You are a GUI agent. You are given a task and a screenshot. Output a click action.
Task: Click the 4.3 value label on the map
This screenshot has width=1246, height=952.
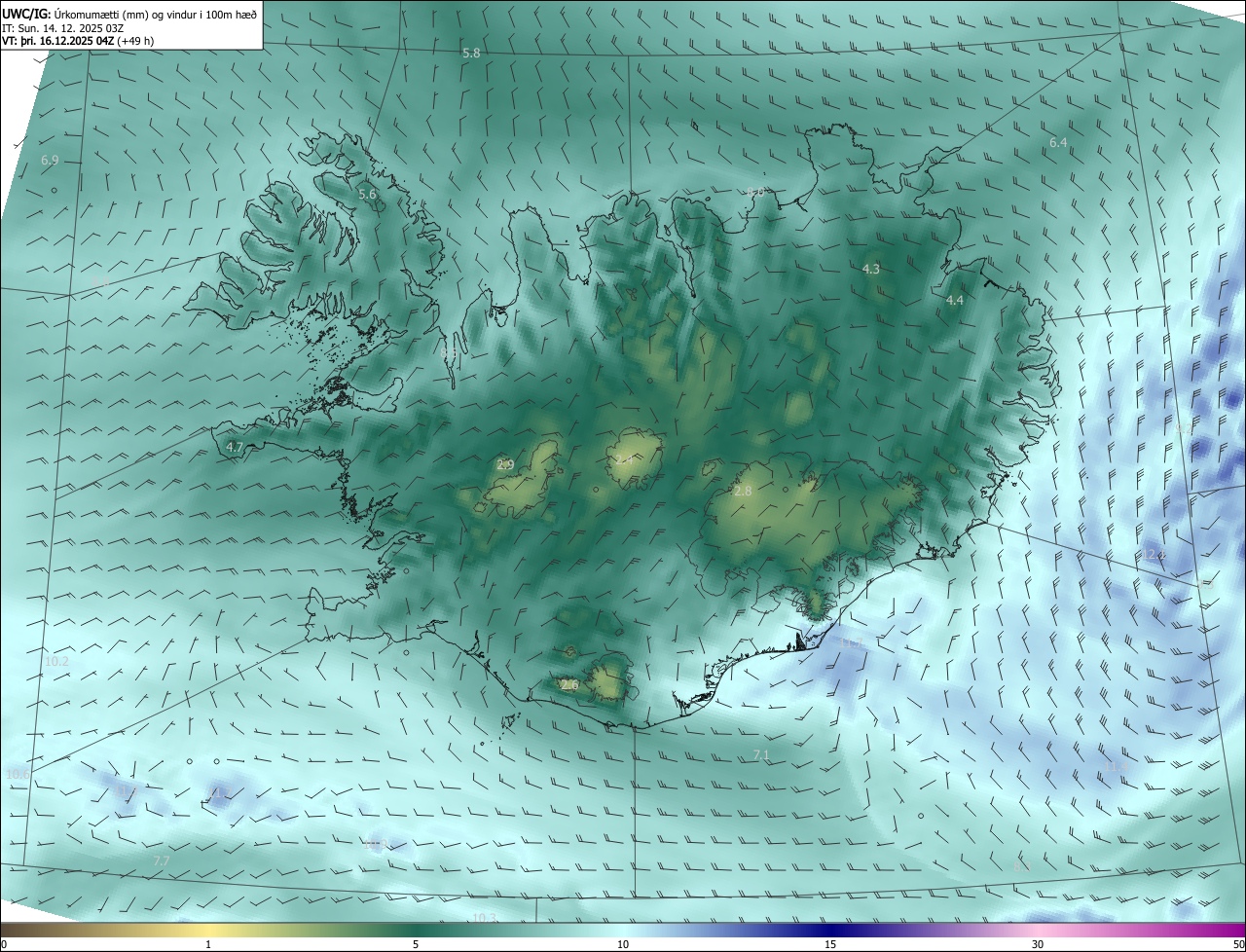[x=871, y=270]
